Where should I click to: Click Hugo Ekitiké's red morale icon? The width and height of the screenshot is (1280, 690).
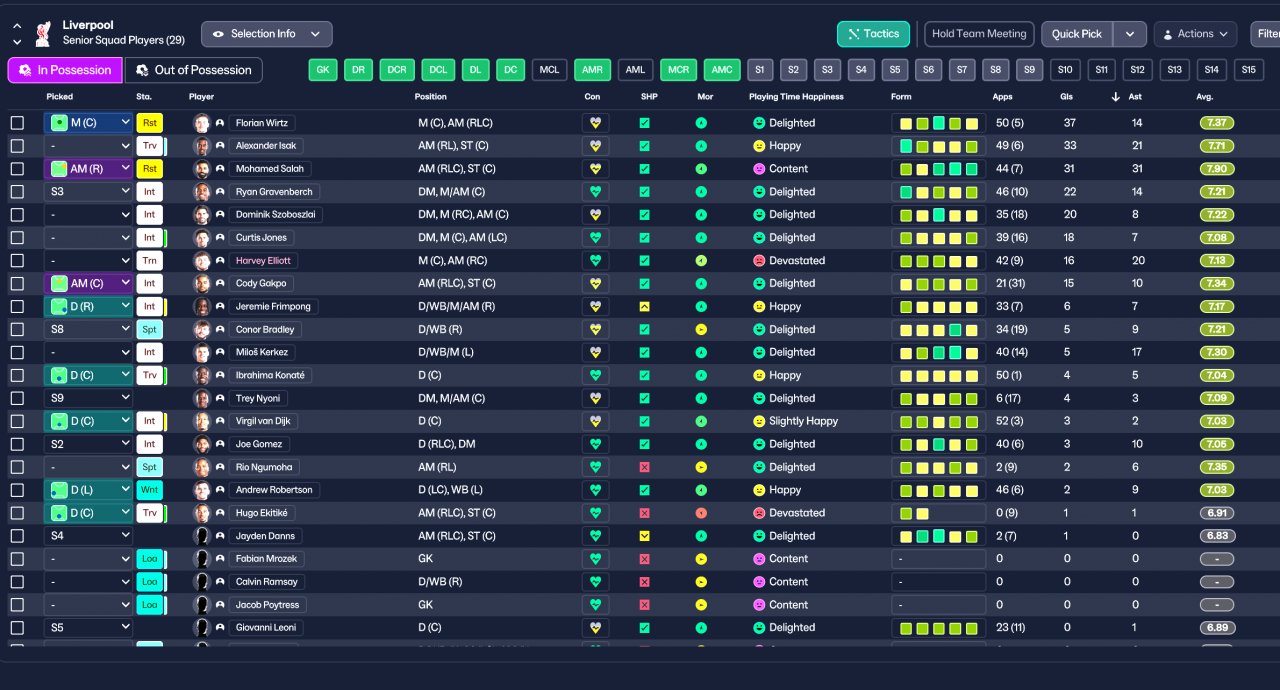pyautogui.click(x=701, y=513)
